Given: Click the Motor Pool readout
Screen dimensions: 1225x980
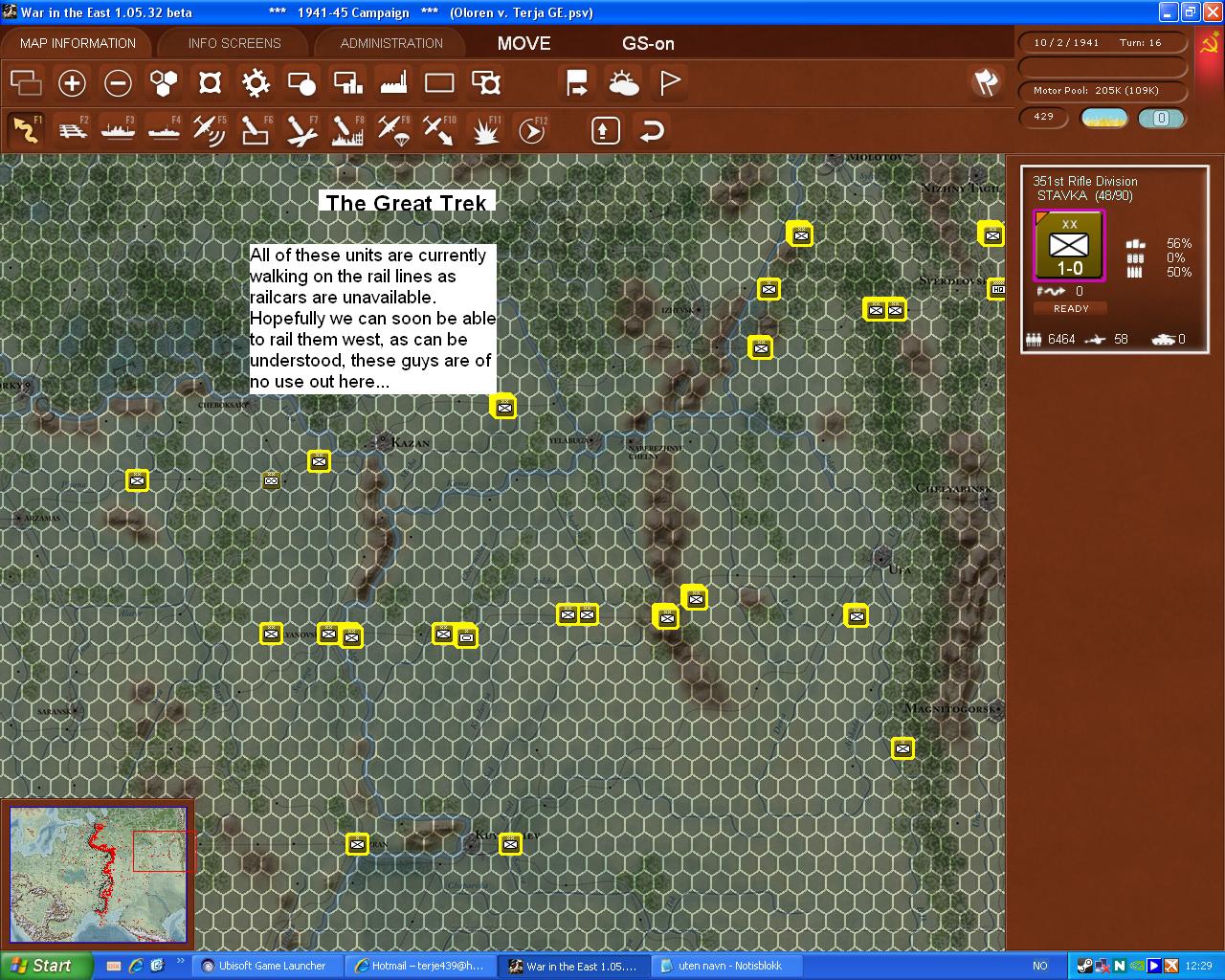Looking at the screenshot, I should pos(1102,91).
